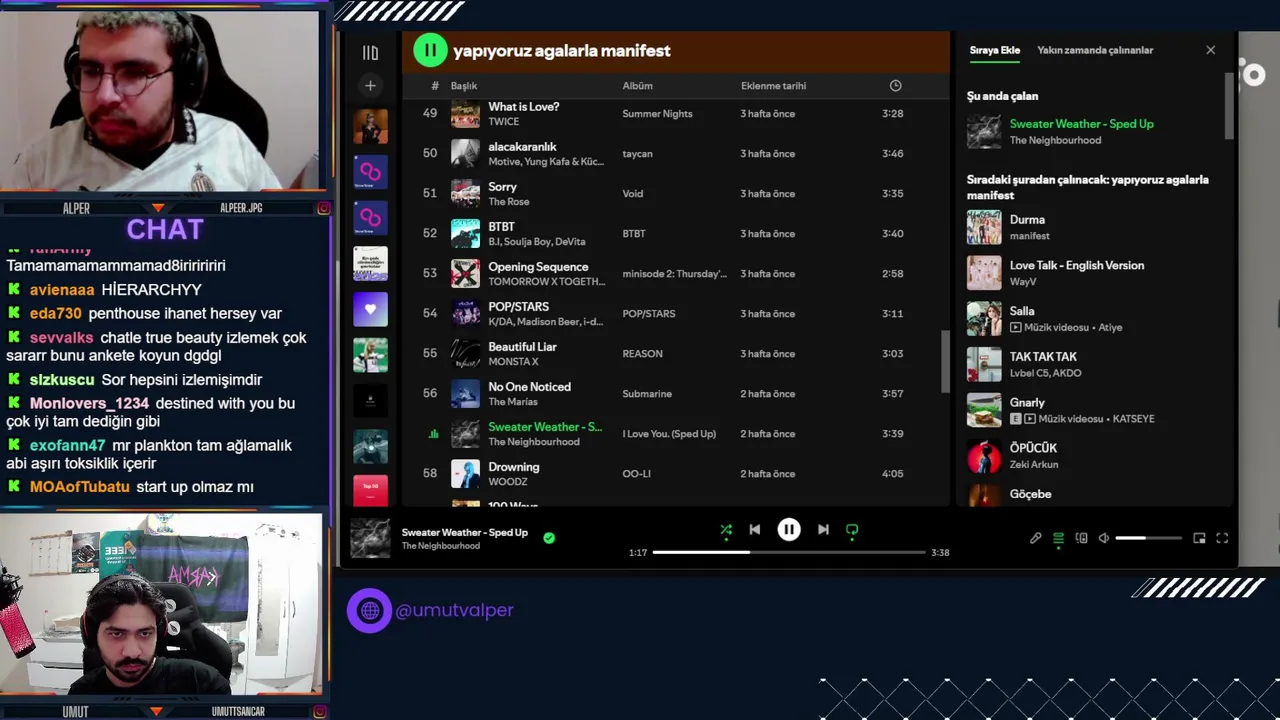This screenshot has height=720, width=1280.
Task: Open REASON album link
Action: [x=642, y=354]
